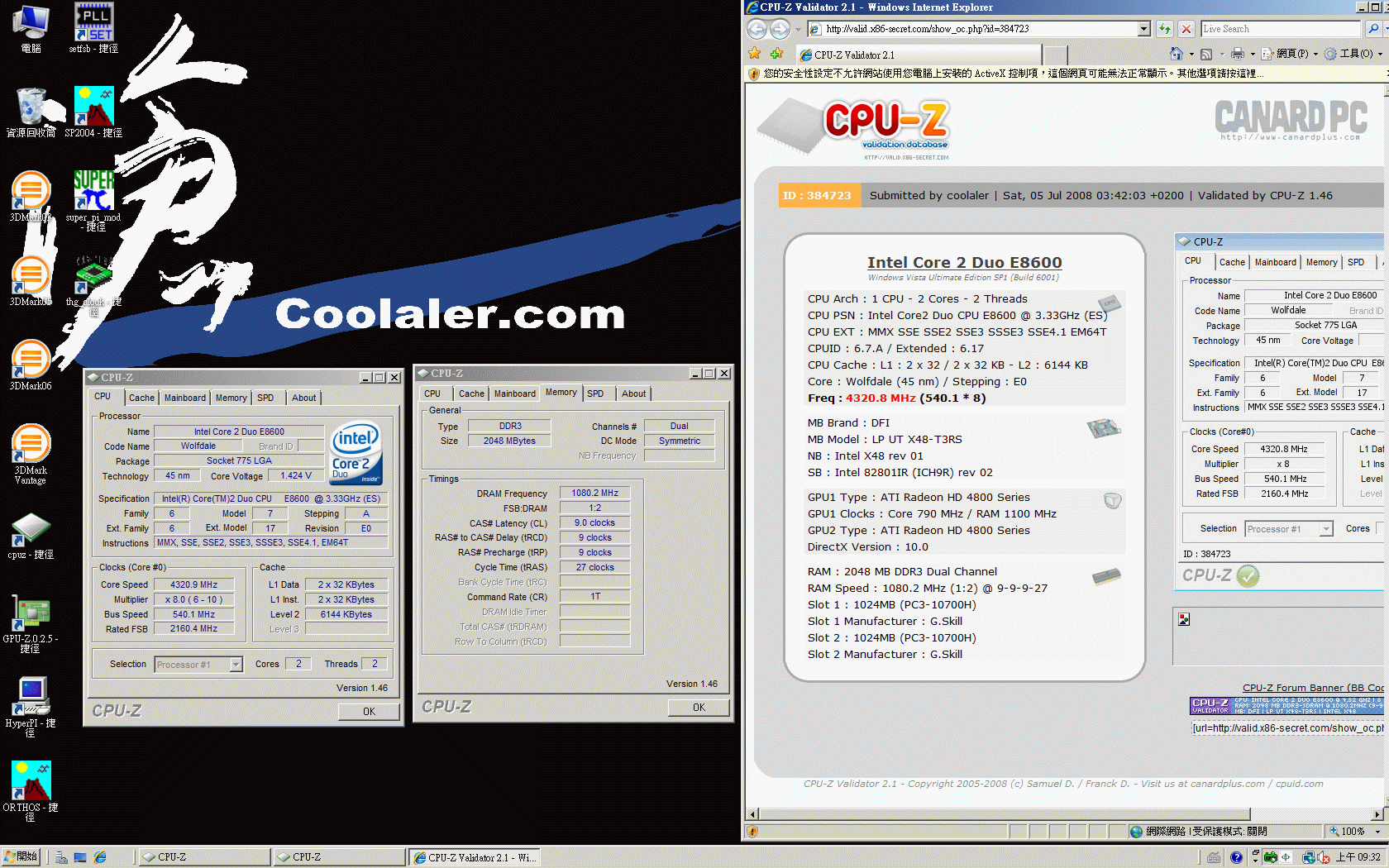Viewport: 1389px width, 868px height.
Task: Launch the GPU-Z 0.2.5 shortcut
Action: click(31, 623)
